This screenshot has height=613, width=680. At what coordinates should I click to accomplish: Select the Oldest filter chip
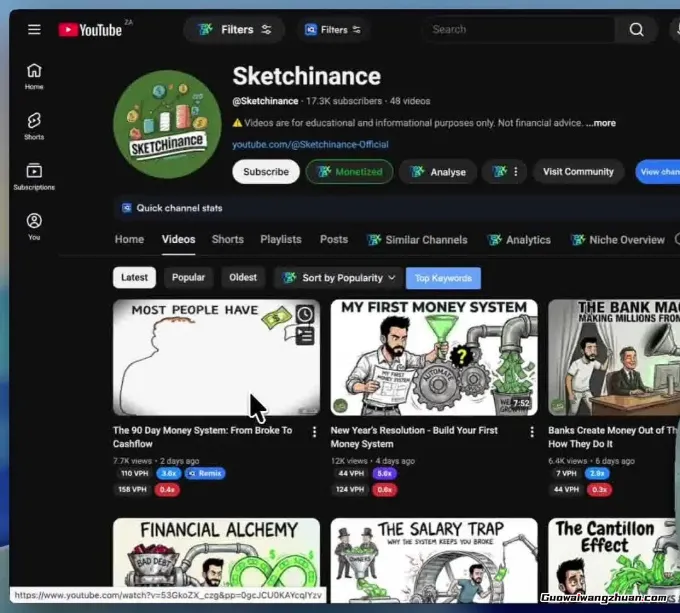(x=243, y=278)
